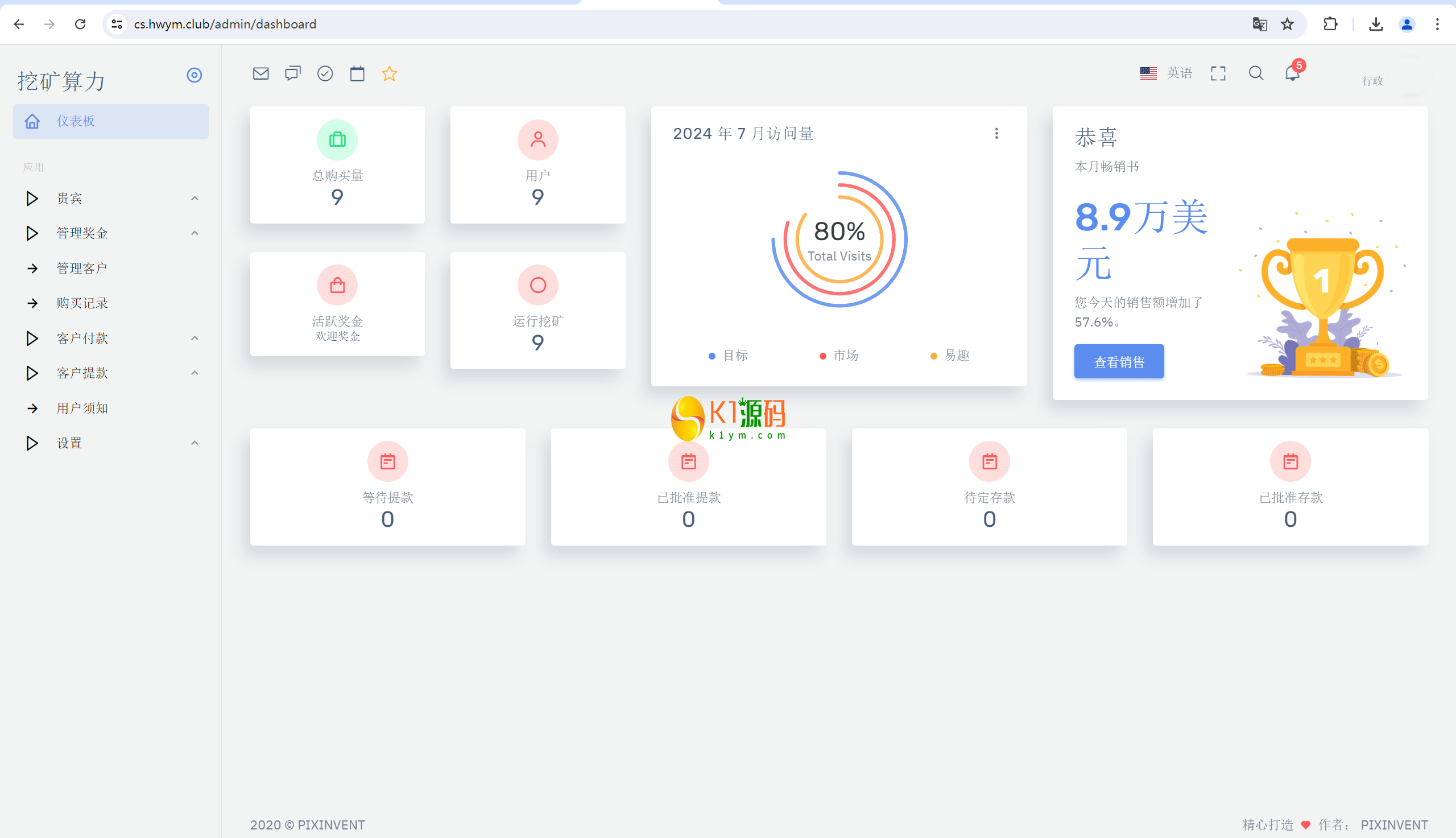Click the home icon beside 仪表板
The width and height of the screenshot is (1456, 838).
pyautogui.click(x=32, y=121)
